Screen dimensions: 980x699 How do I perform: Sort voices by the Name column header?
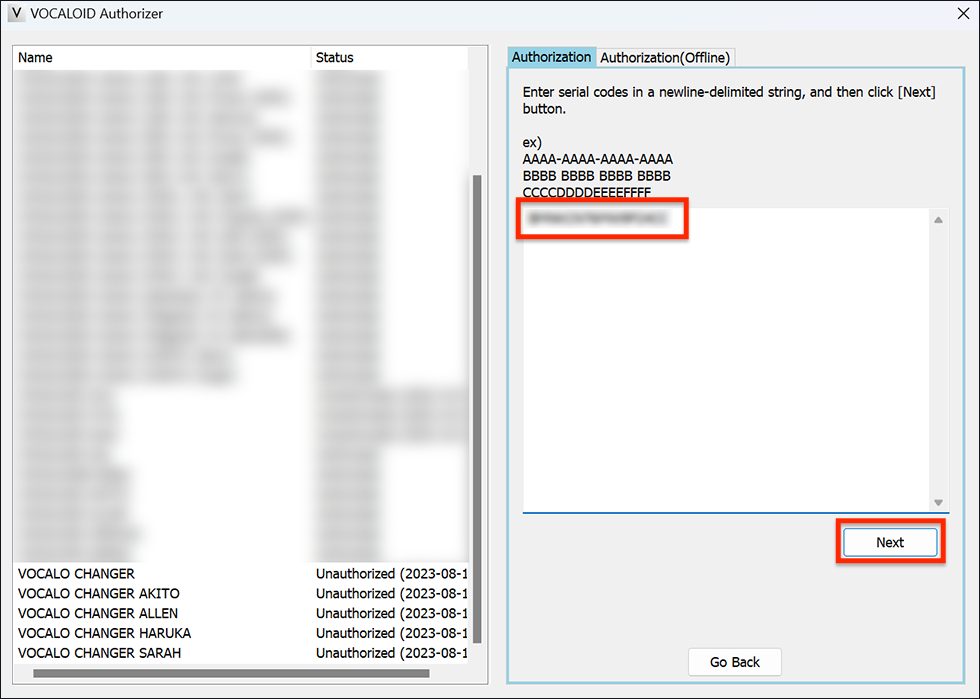click(35, 57)
